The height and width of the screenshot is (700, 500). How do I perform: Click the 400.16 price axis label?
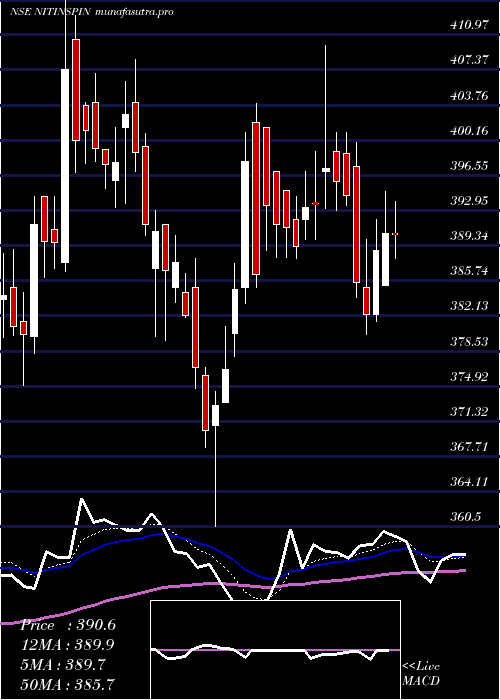(469, 131)
